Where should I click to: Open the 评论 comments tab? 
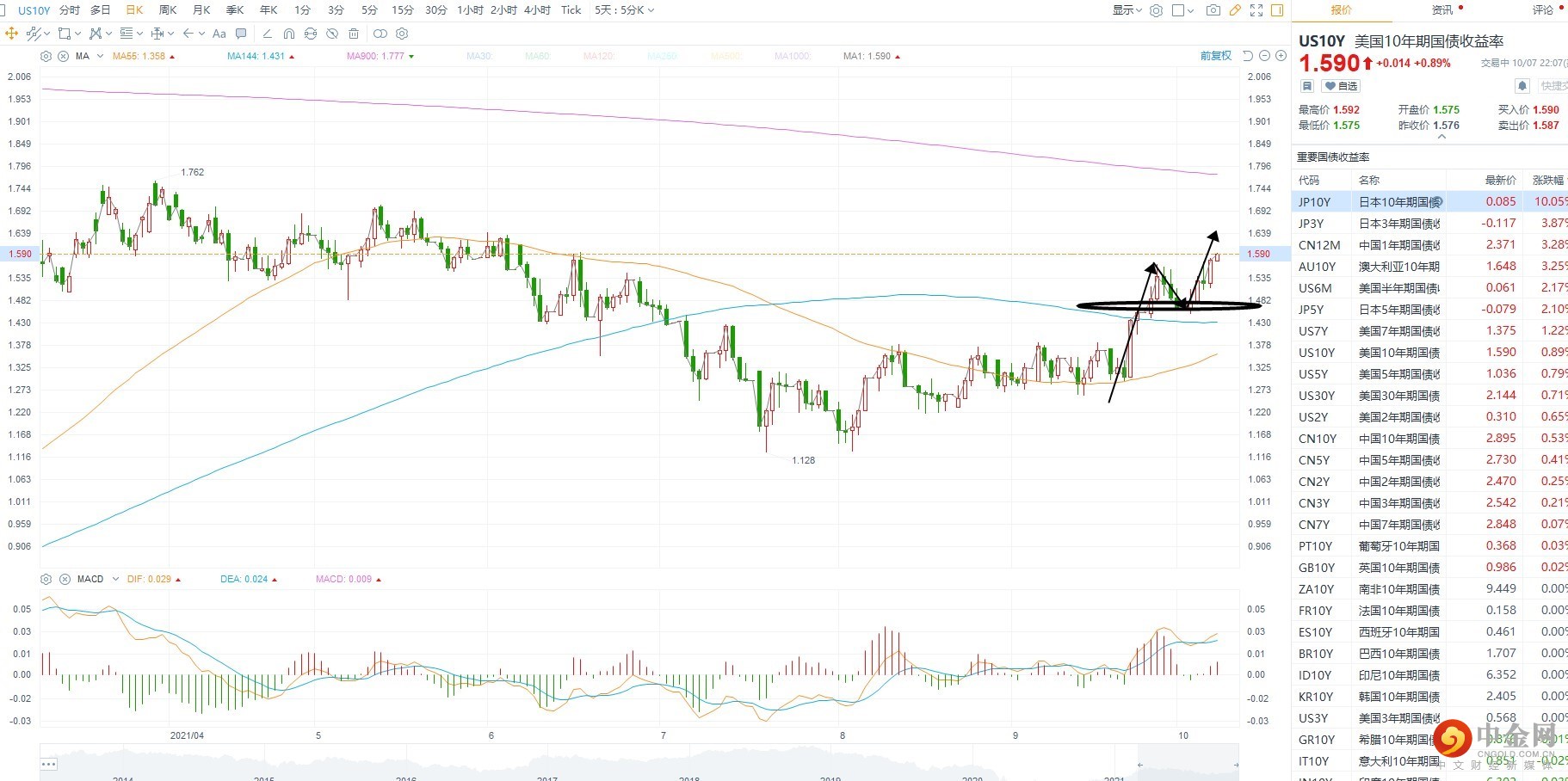point(1542,10)
